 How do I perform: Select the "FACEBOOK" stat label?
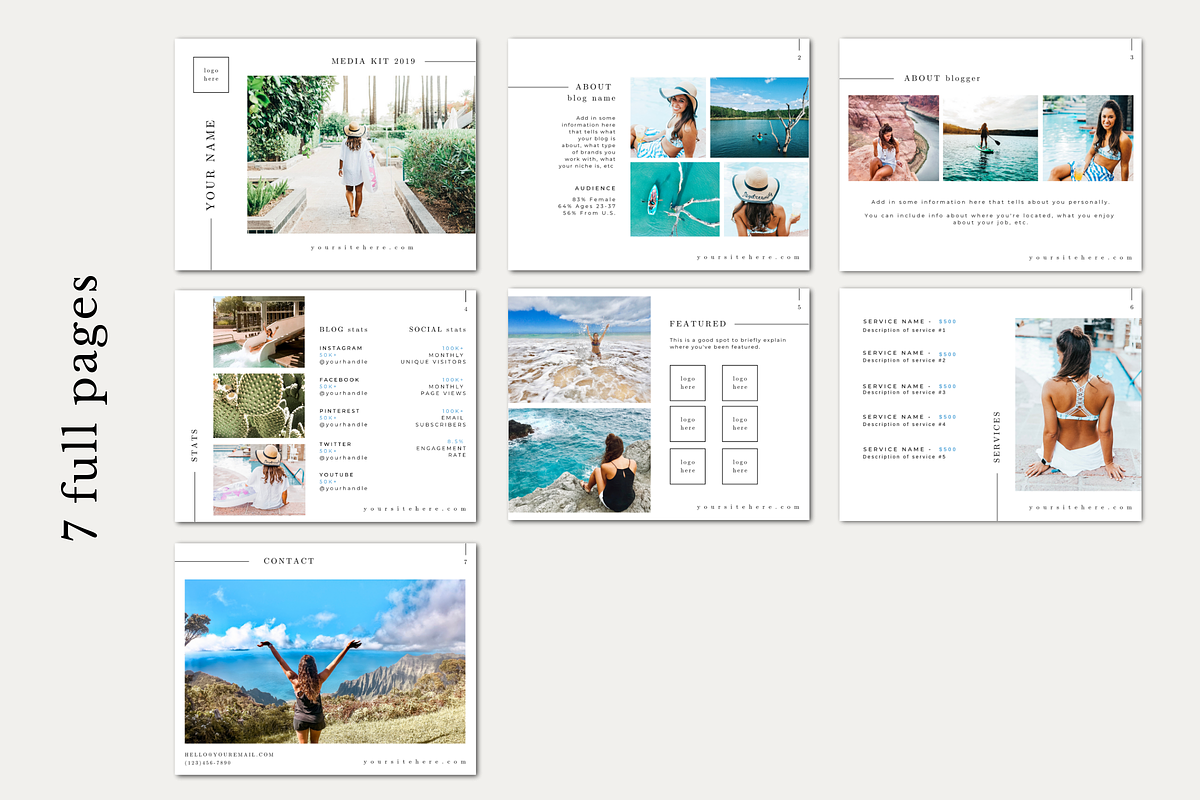click(x=339, y=380)
